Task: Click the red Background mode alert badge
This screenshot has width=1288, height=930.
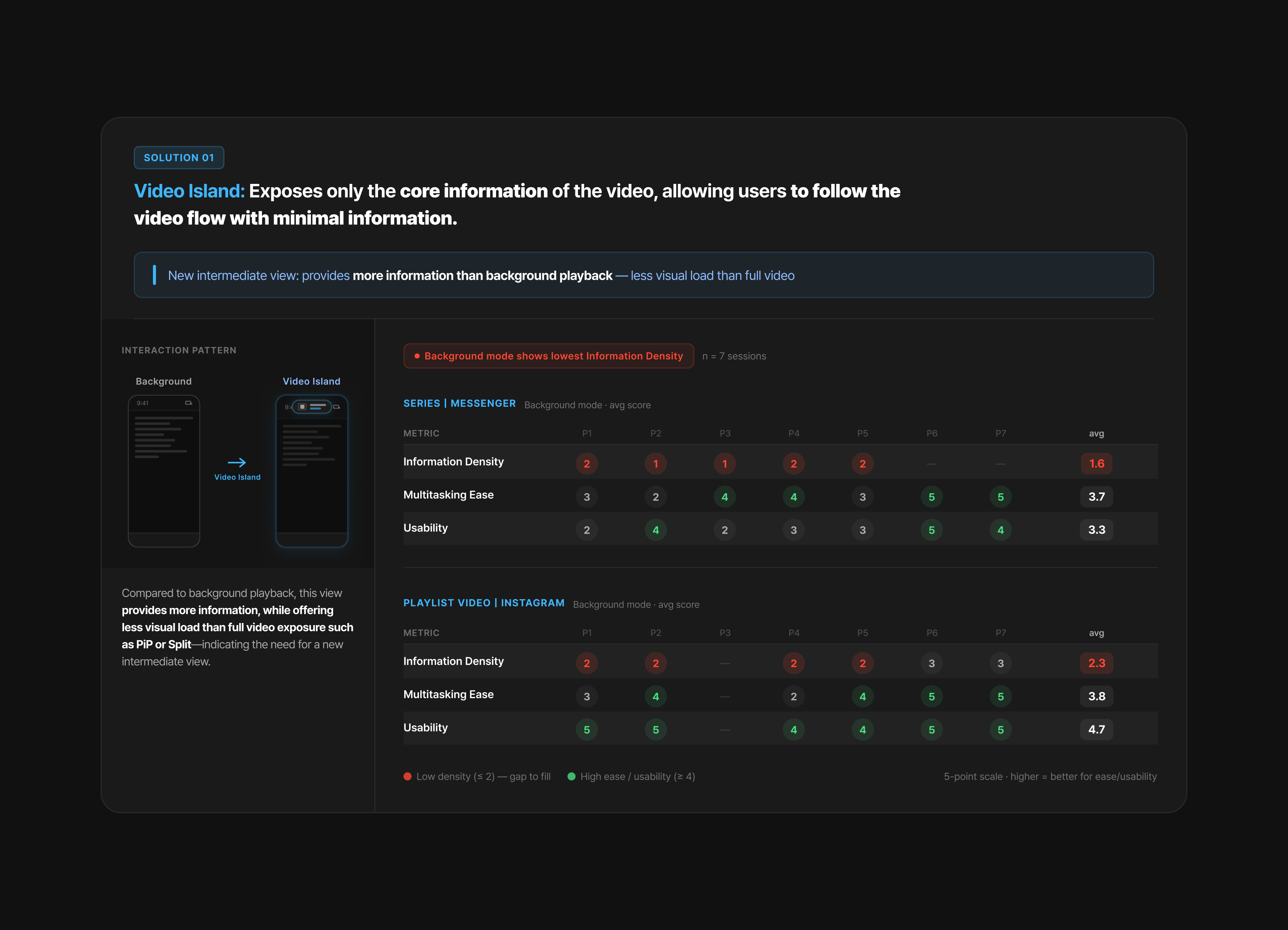Action: tap(549, 356)
